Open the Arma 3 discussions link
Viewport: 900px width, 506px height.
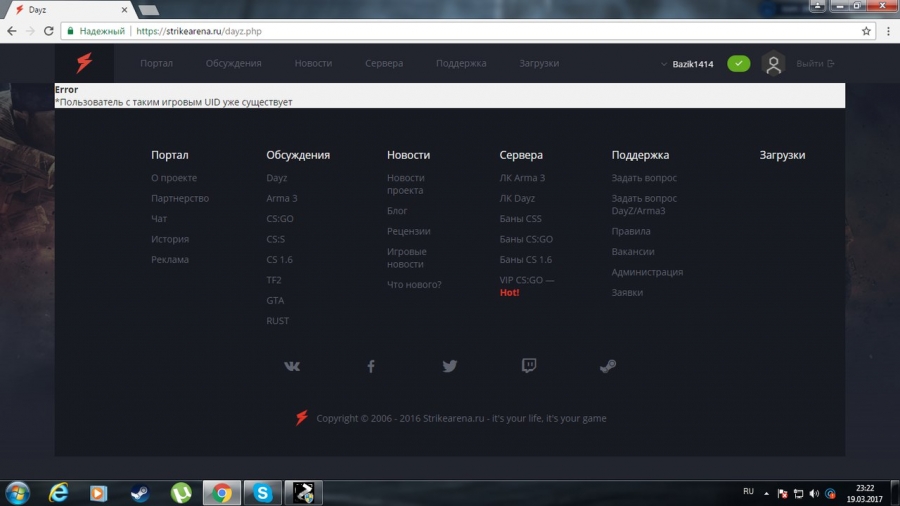[x=282, y=198]
